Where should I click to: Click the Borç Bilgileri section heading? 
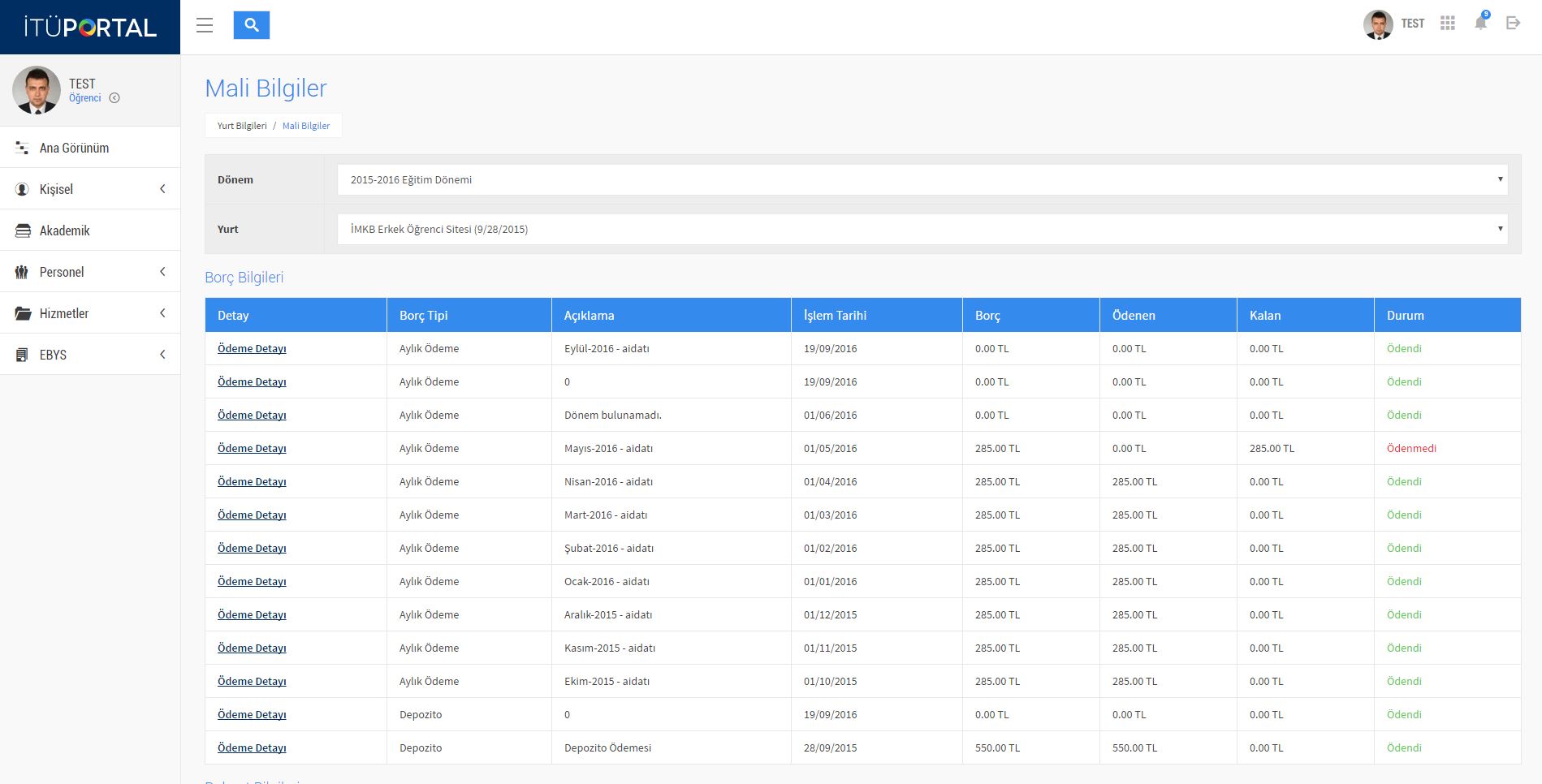click(x=244, y=278)
